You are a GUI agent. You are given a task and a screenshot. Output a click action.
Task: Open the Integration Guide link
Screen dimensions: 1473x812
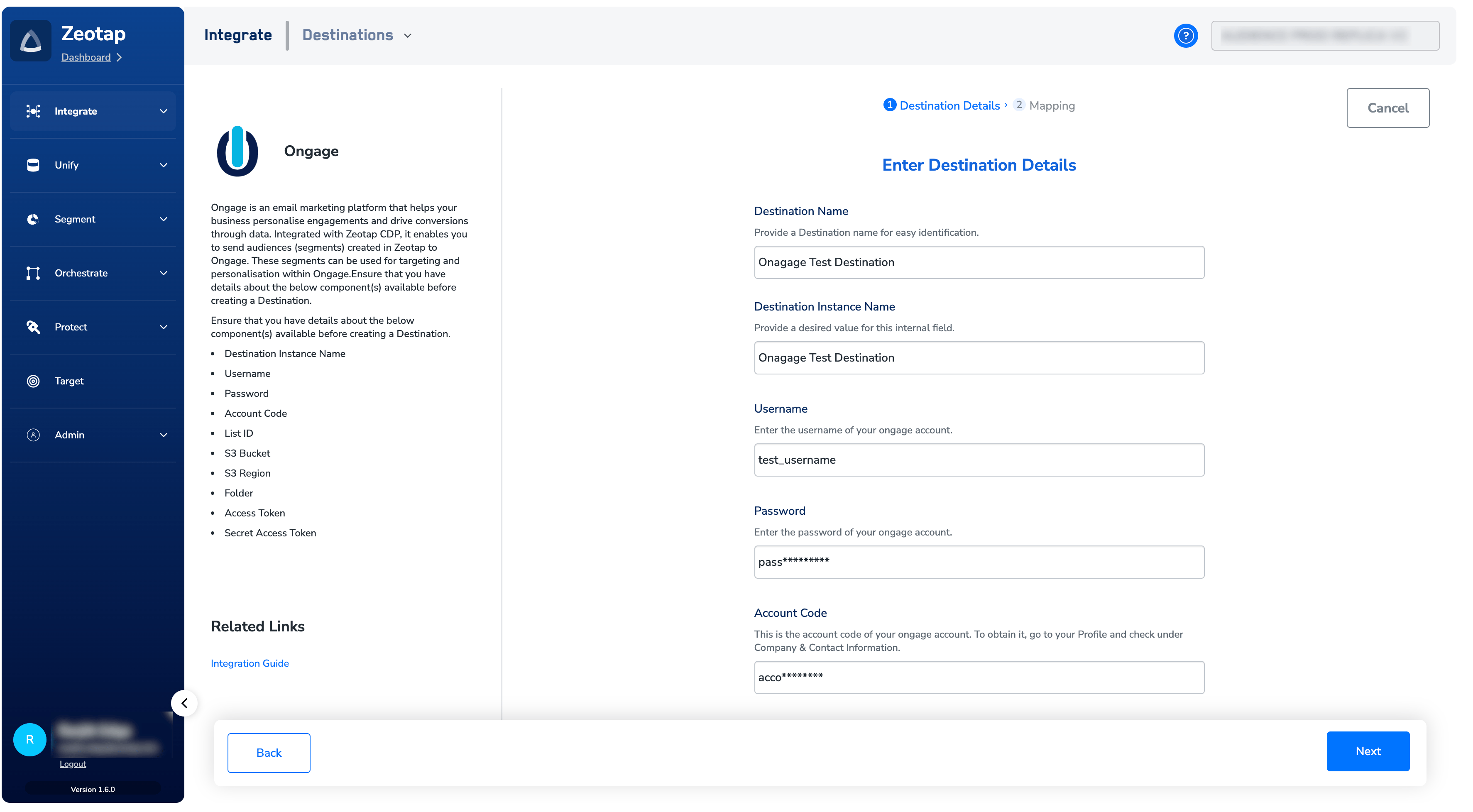pos(250,663)
